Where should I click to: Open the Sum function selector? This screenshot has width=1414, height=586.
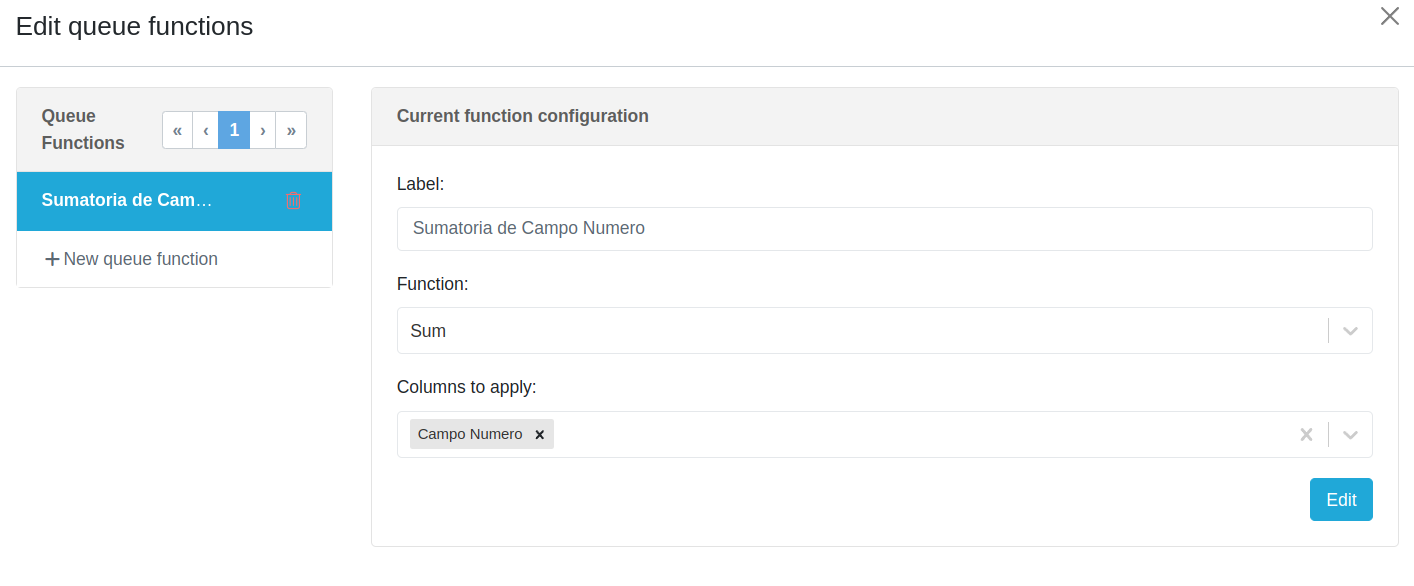coord(860,331)
